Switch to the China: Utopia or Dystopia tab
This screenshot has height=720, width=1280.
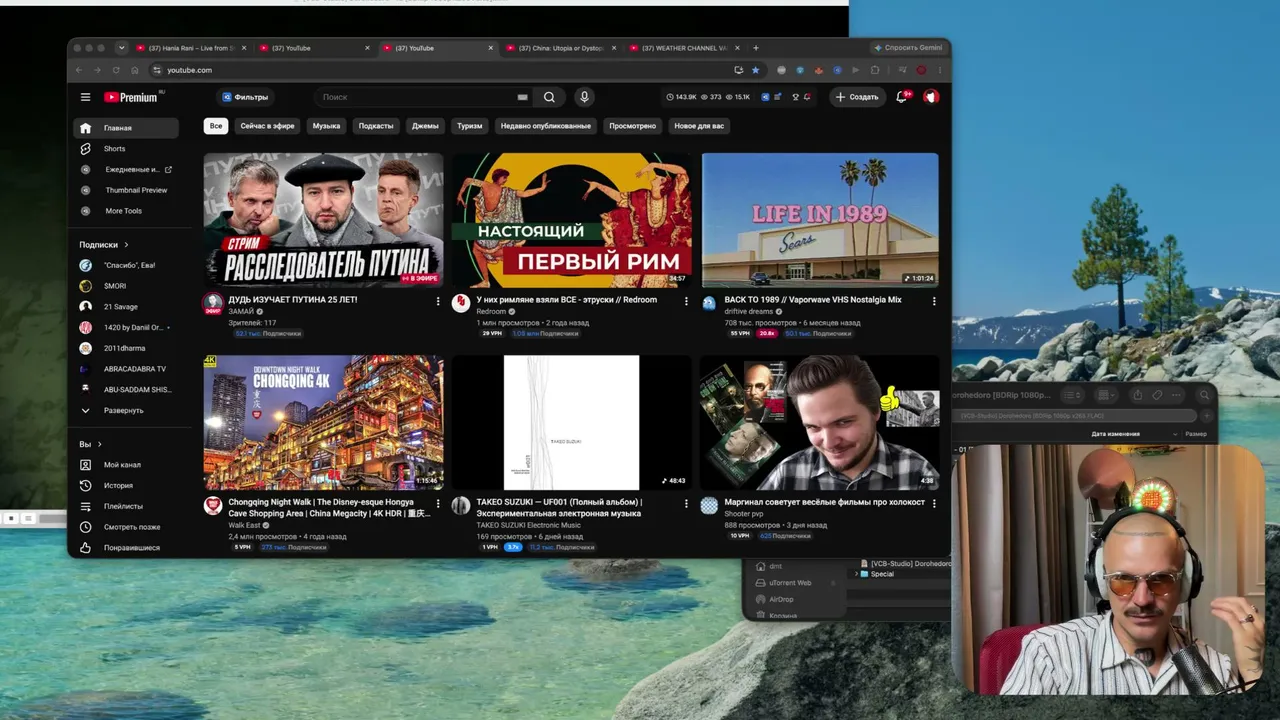pyautogui.click(x=561, y=48)
